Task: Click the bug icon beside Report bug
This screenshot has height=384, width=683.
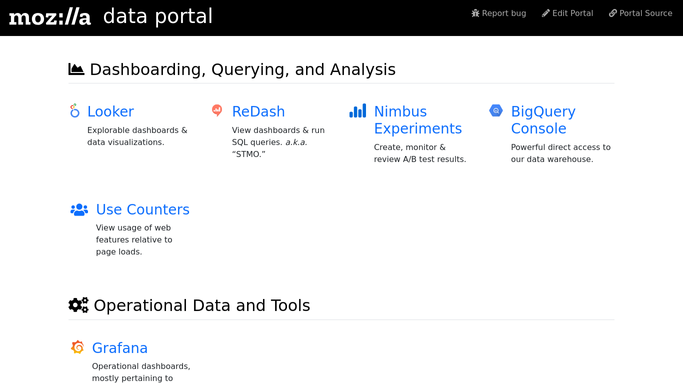Action: click(x=475, y=13)
